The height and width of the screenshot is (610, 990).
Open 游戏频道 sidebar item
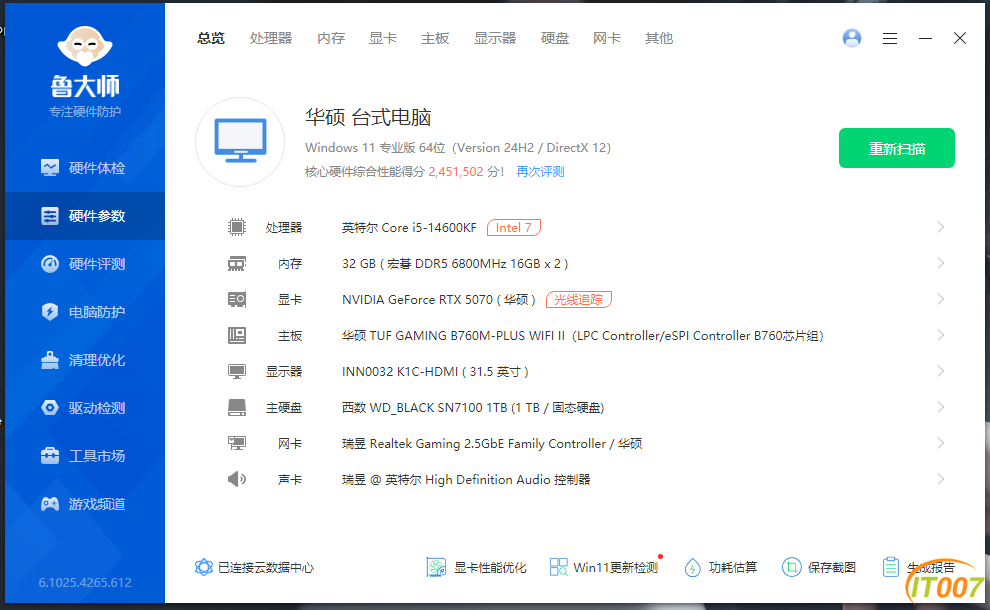coord(85,504)
